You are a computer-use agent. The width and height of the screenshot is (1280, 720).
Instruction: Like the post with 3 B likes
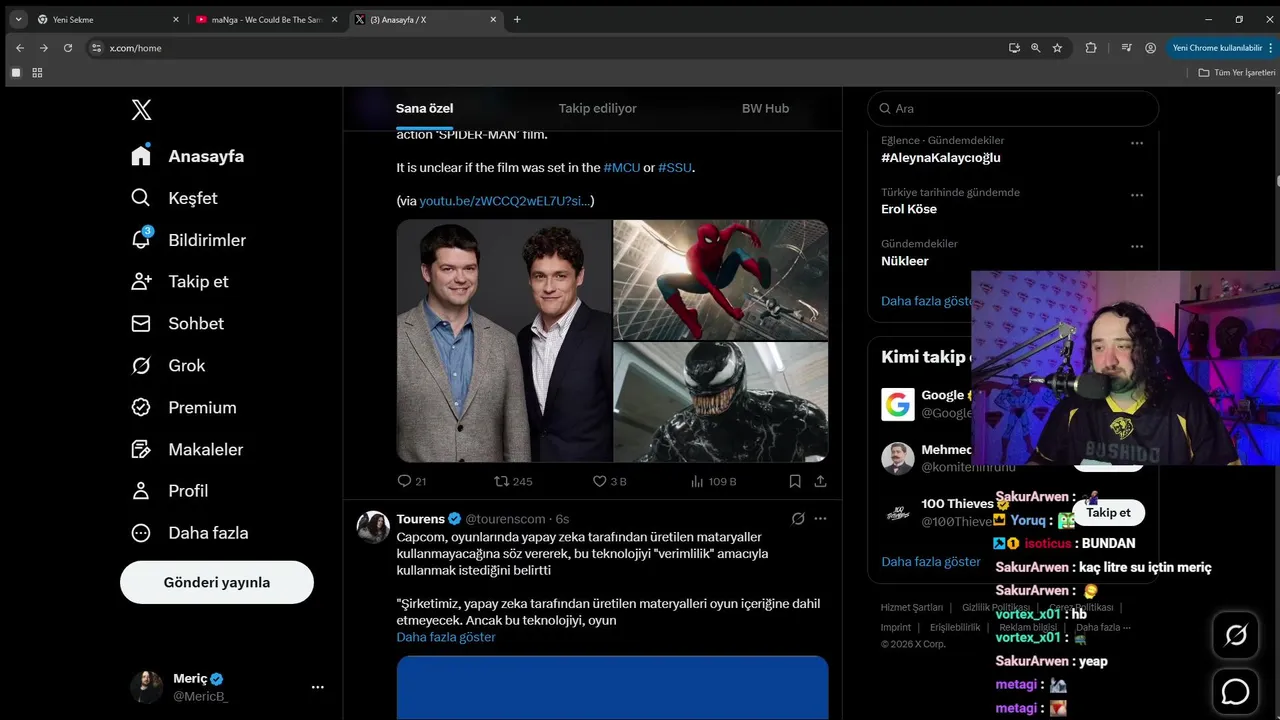[610, 481]
